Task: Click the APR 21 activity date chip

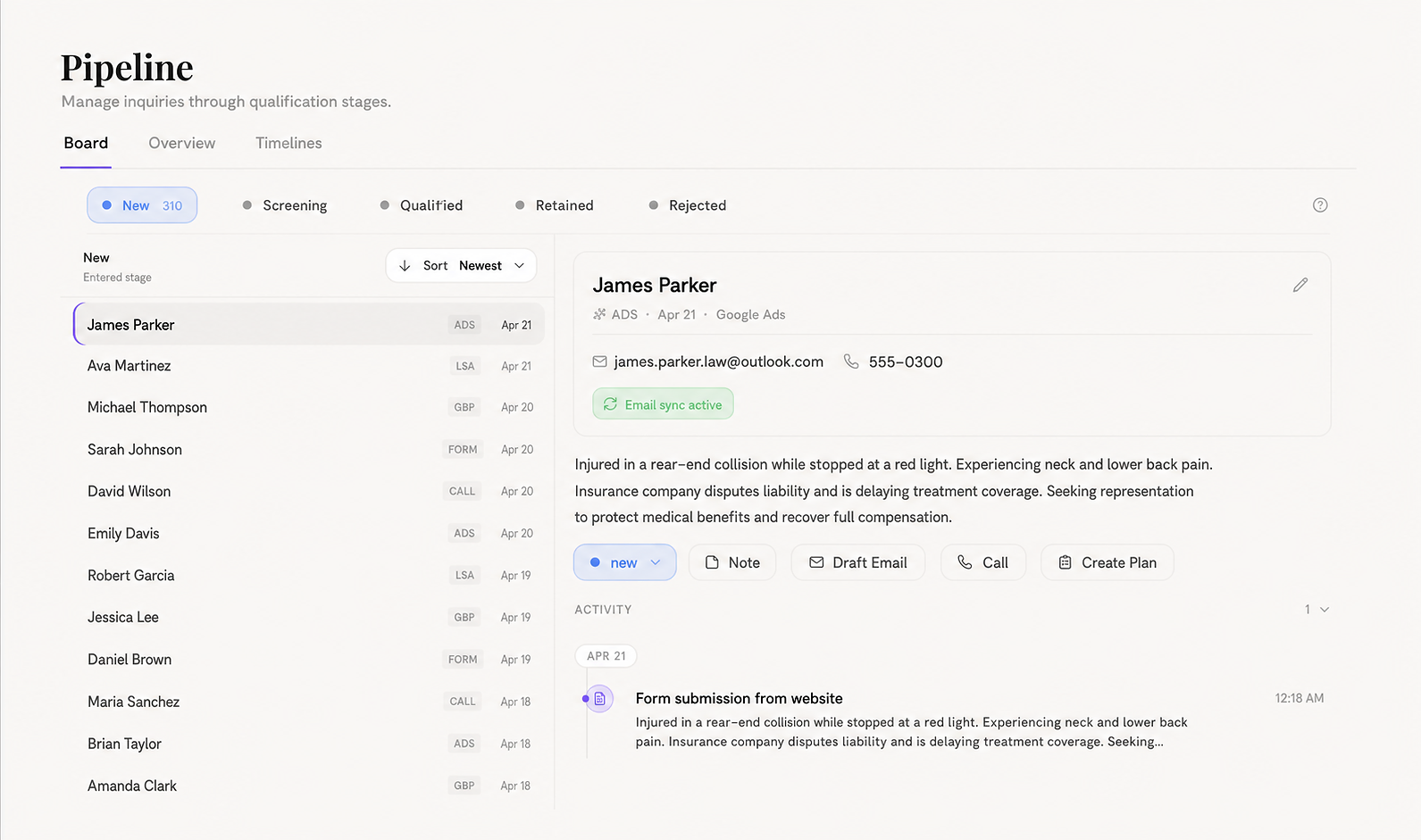Action: [606, 656]
